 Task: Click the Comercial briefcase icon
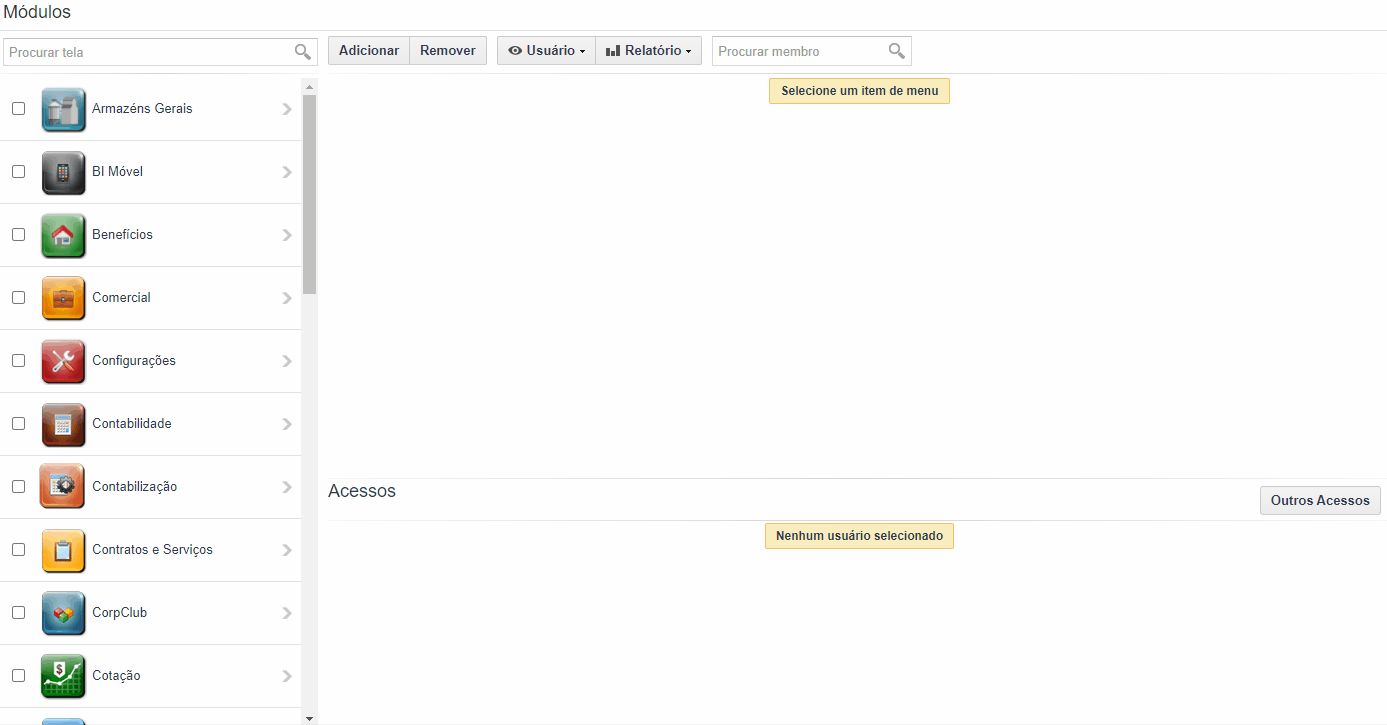pyautogui.click(x=63, y=298)
